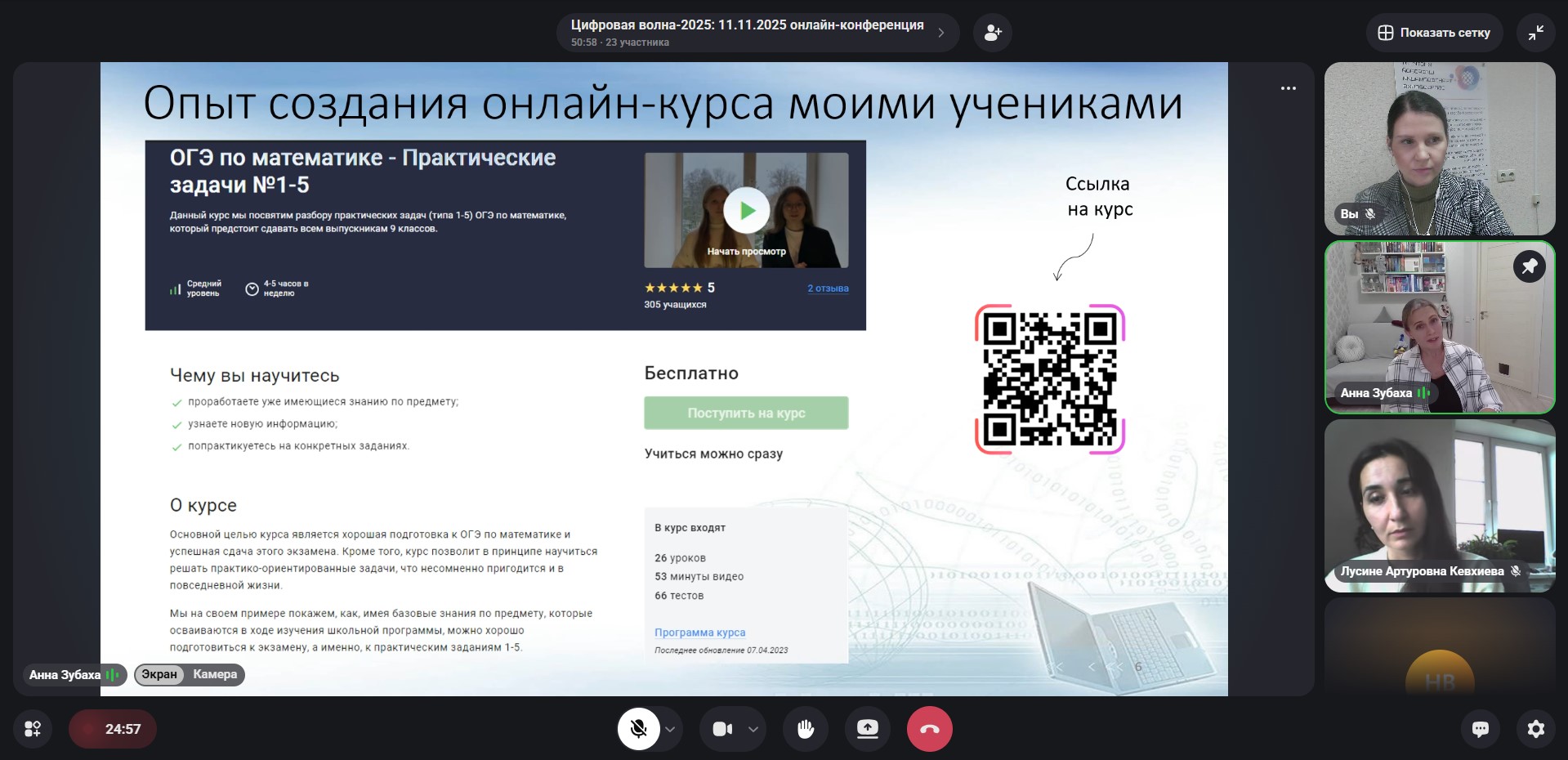This screenshot has height=760, width=1568.
Task: Switch to the Камера view tab
Action: point(215,674)
